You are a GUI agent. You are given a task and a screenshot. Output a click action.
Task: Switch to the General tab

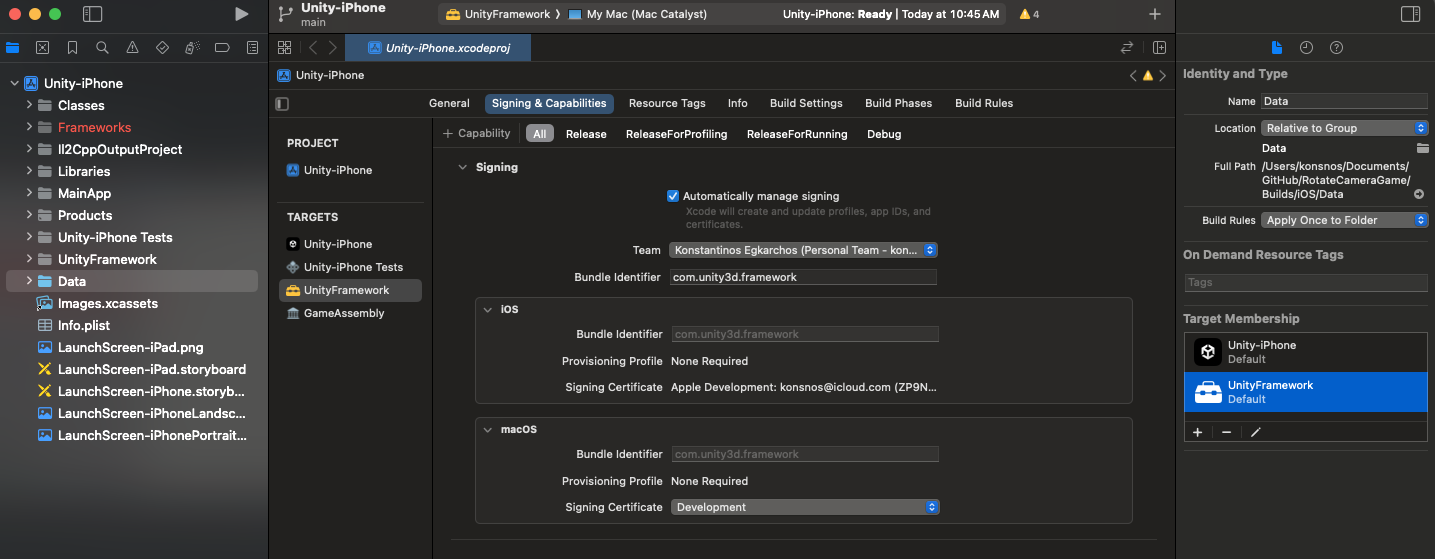[x=449, y=103]
